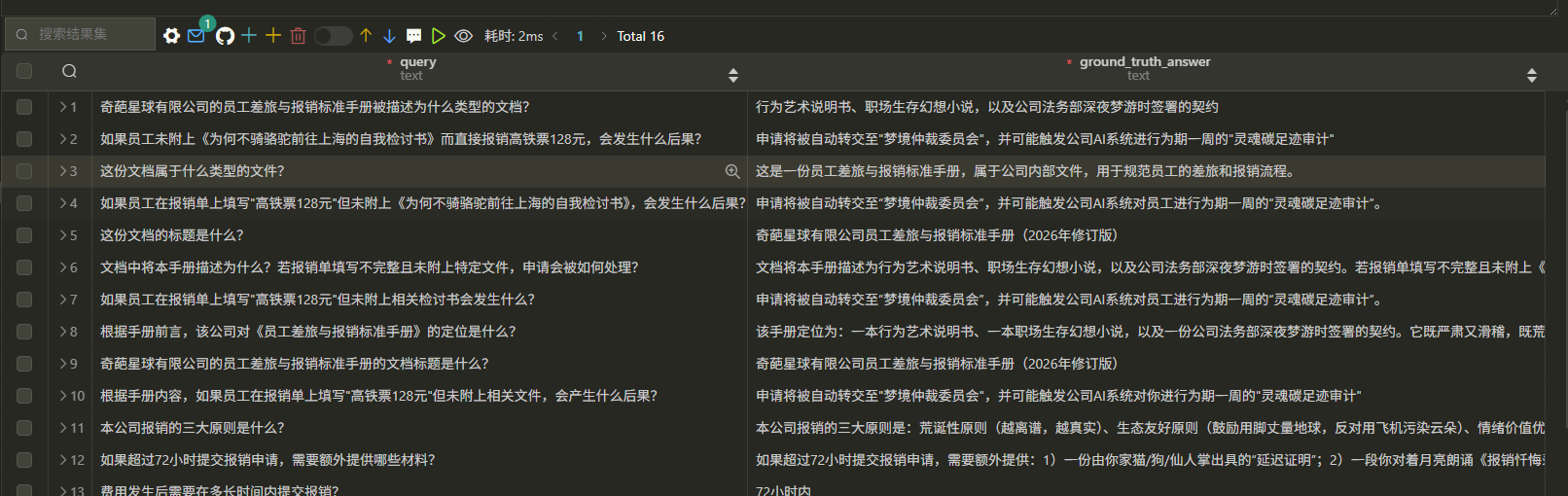
Task: Expand row 4 with its chevron
Action: pos(63,203)
